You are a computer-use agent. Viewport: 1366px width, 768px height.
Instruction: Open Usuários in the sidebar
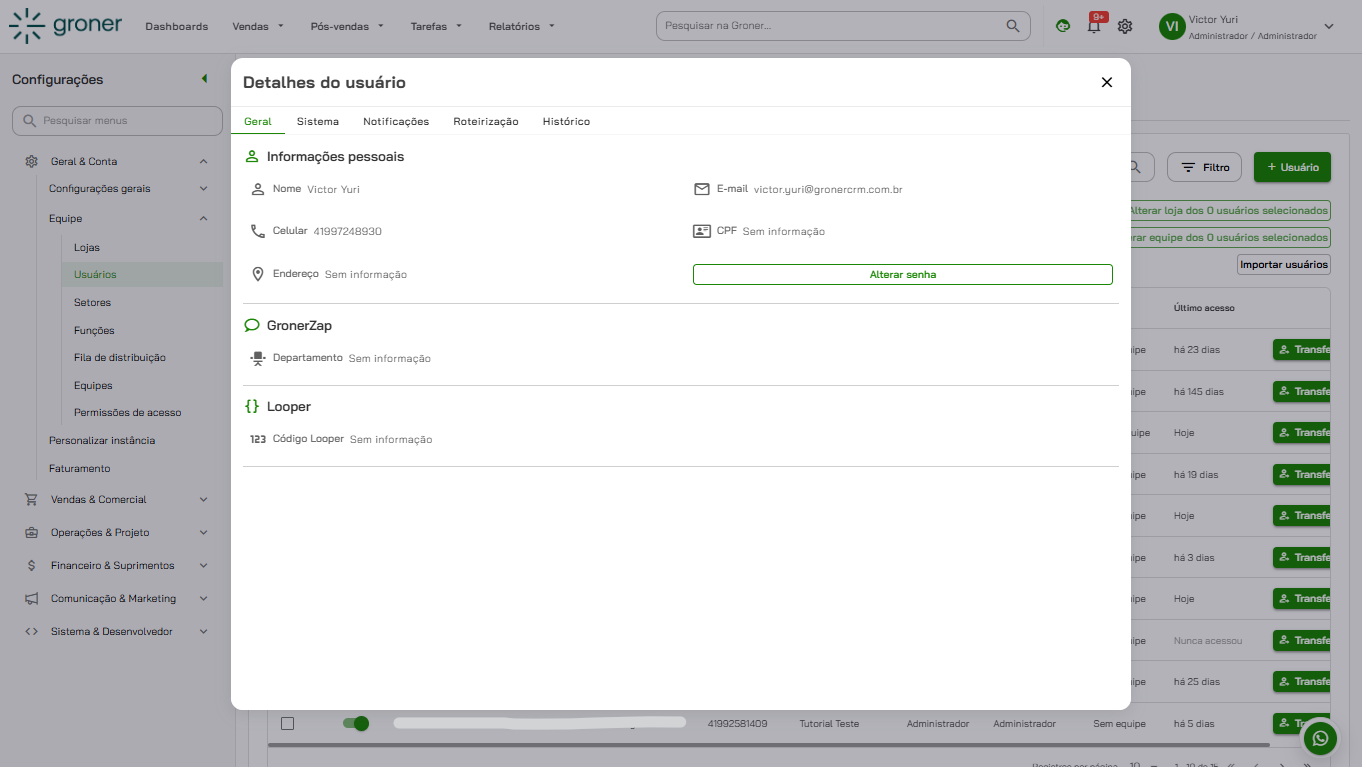(95, 274)
